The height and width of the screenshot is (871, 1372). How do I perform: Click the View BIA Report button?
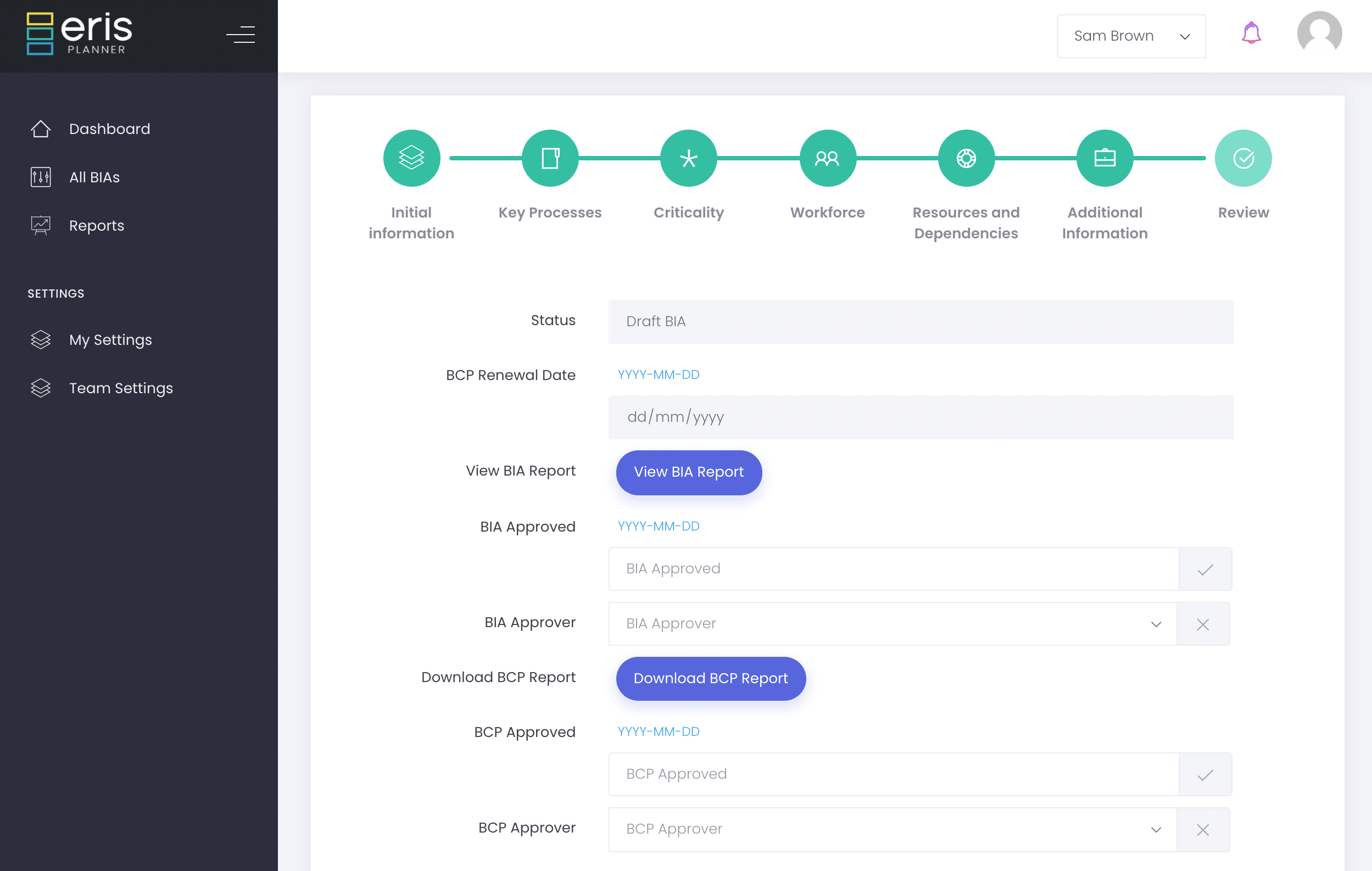pos(688,472)
